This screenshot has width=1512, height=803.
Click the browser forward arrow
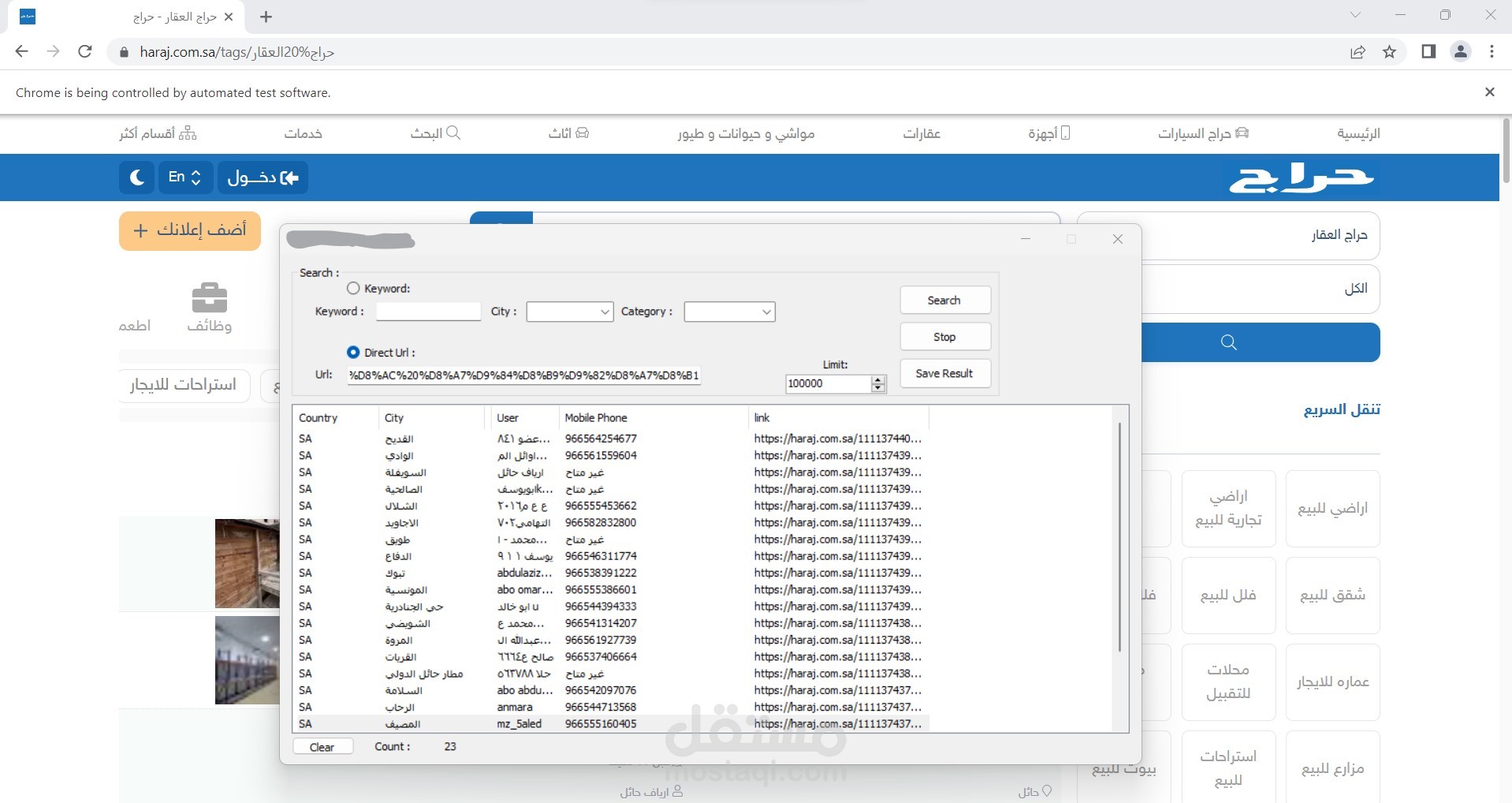[x=53, y=52]
